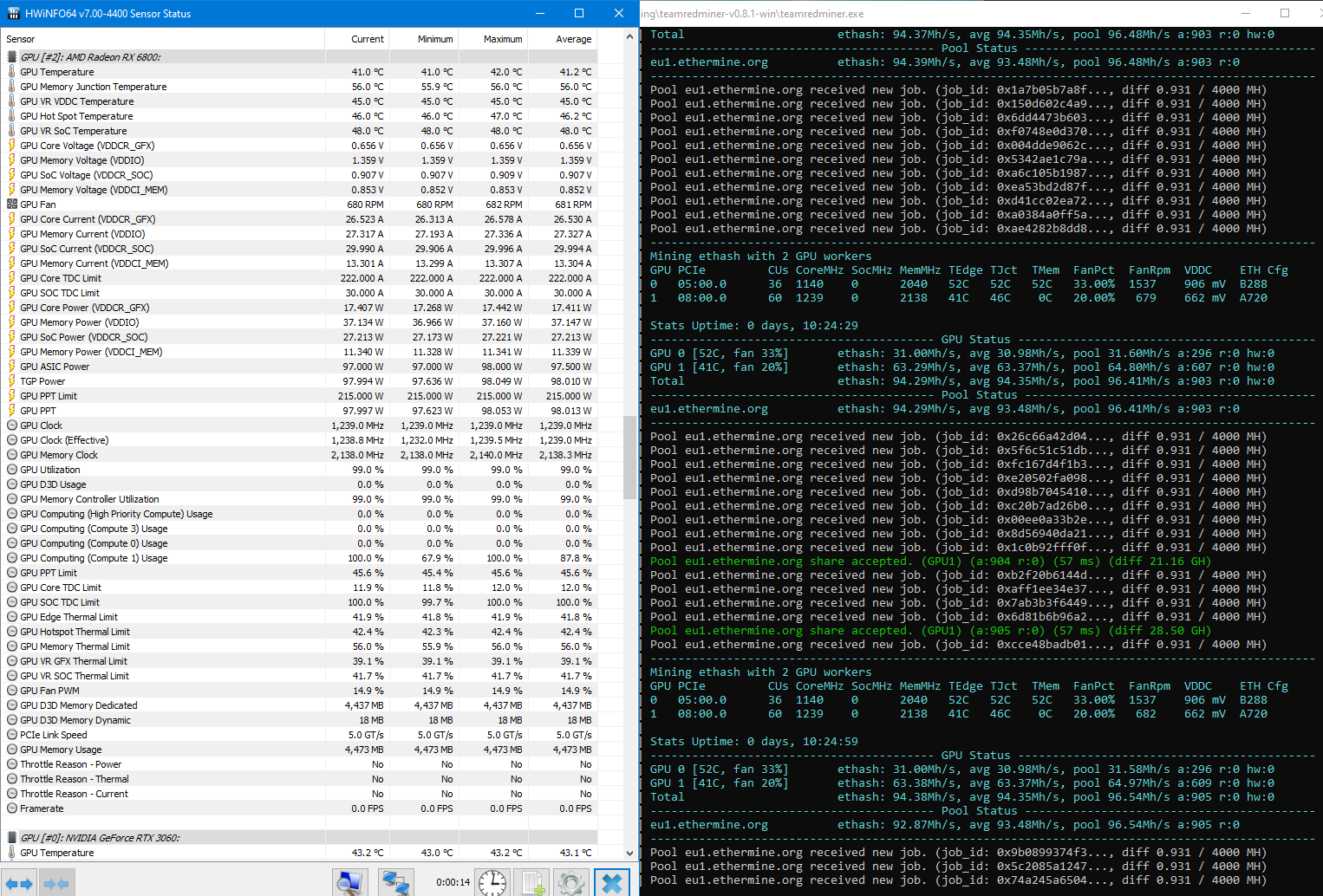This screenshot has width=1323, height=896.
Task: Click the scrollbar down arrow in HWiNFO
Action: coord(630,854)
